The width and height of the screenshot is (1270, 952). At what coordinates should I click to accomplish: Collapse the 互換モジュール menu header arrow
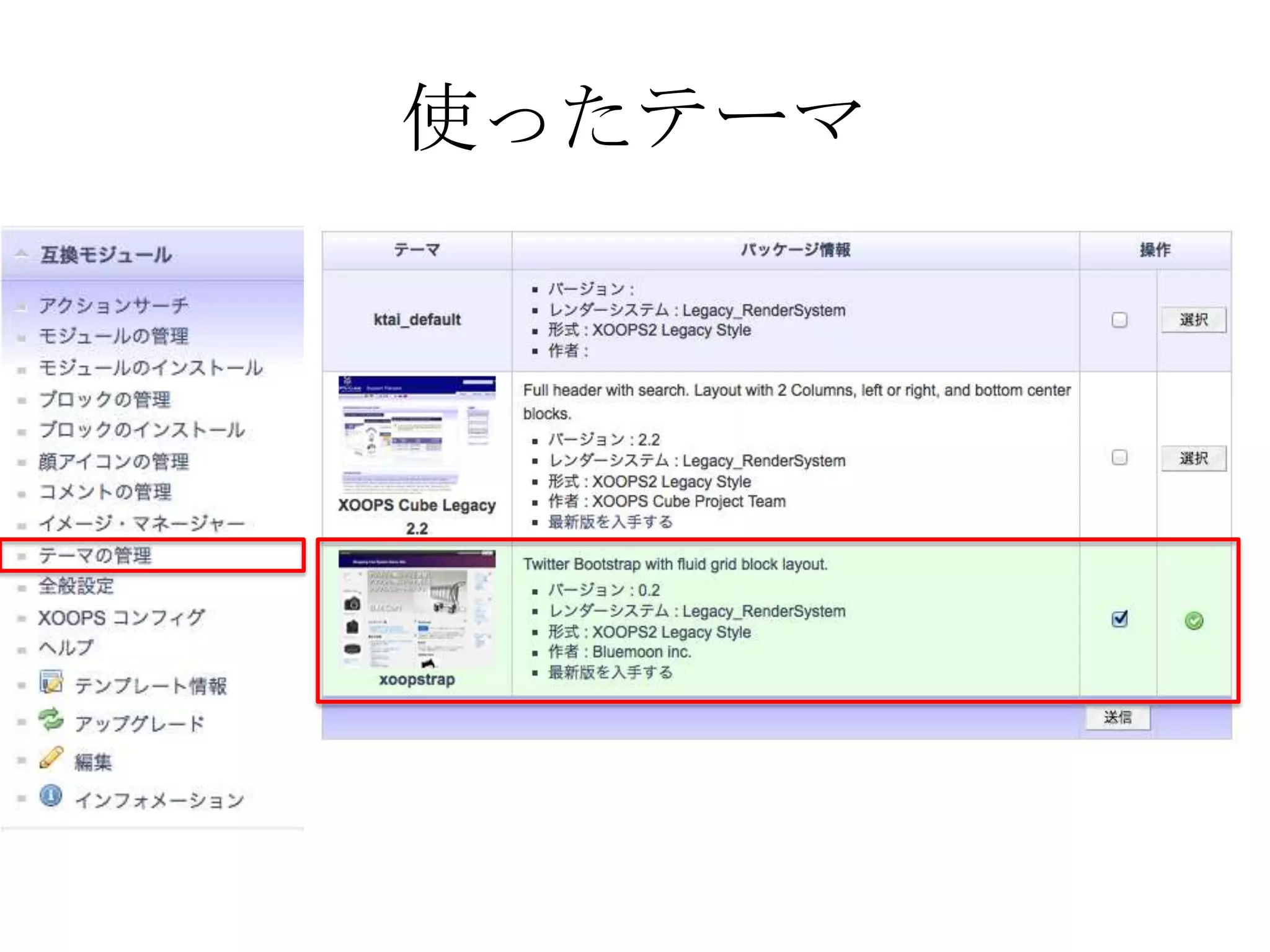pyautogui.click(x=22, y=253)
